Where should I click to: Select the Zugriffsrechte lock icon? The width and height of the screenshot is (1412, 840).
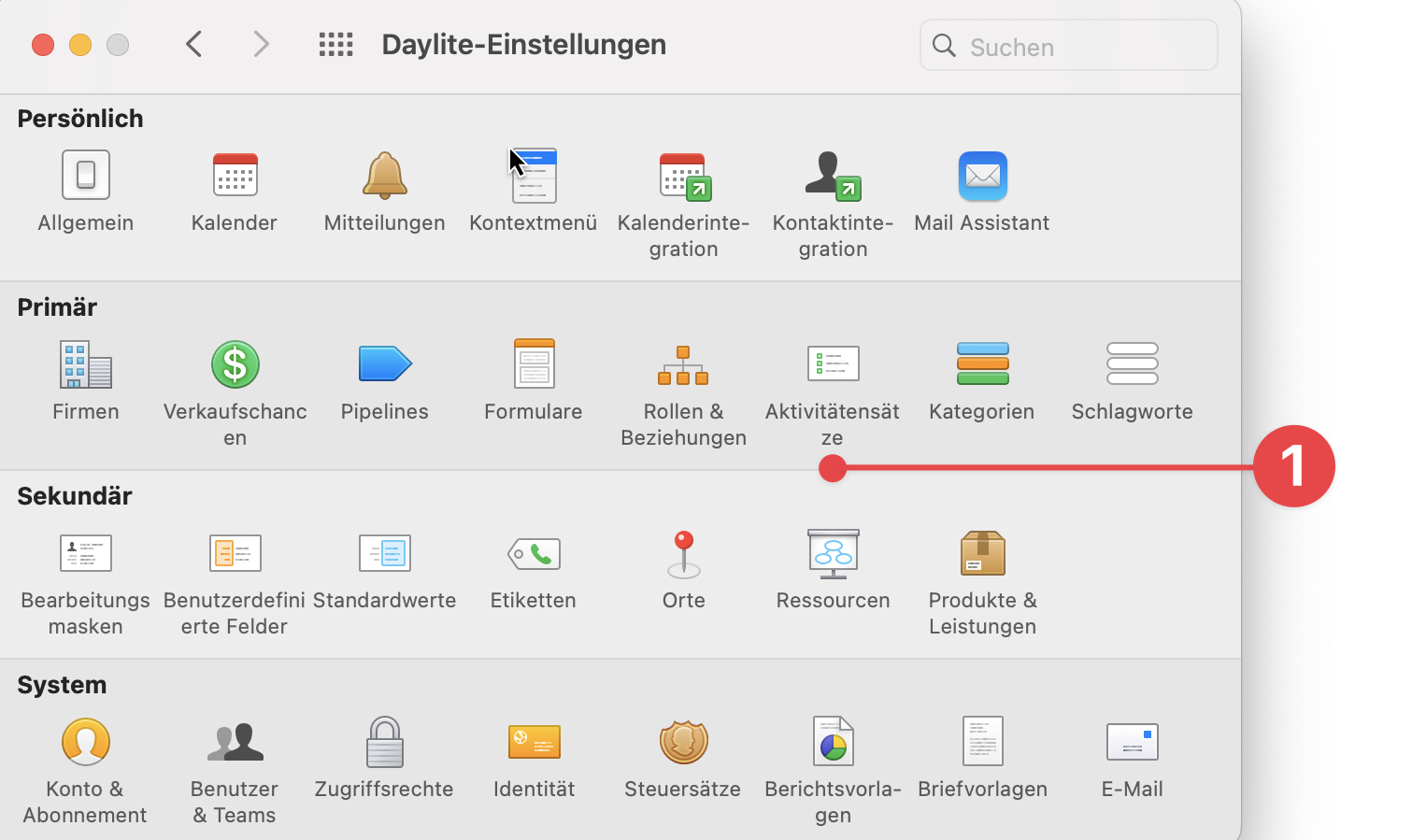384,741
